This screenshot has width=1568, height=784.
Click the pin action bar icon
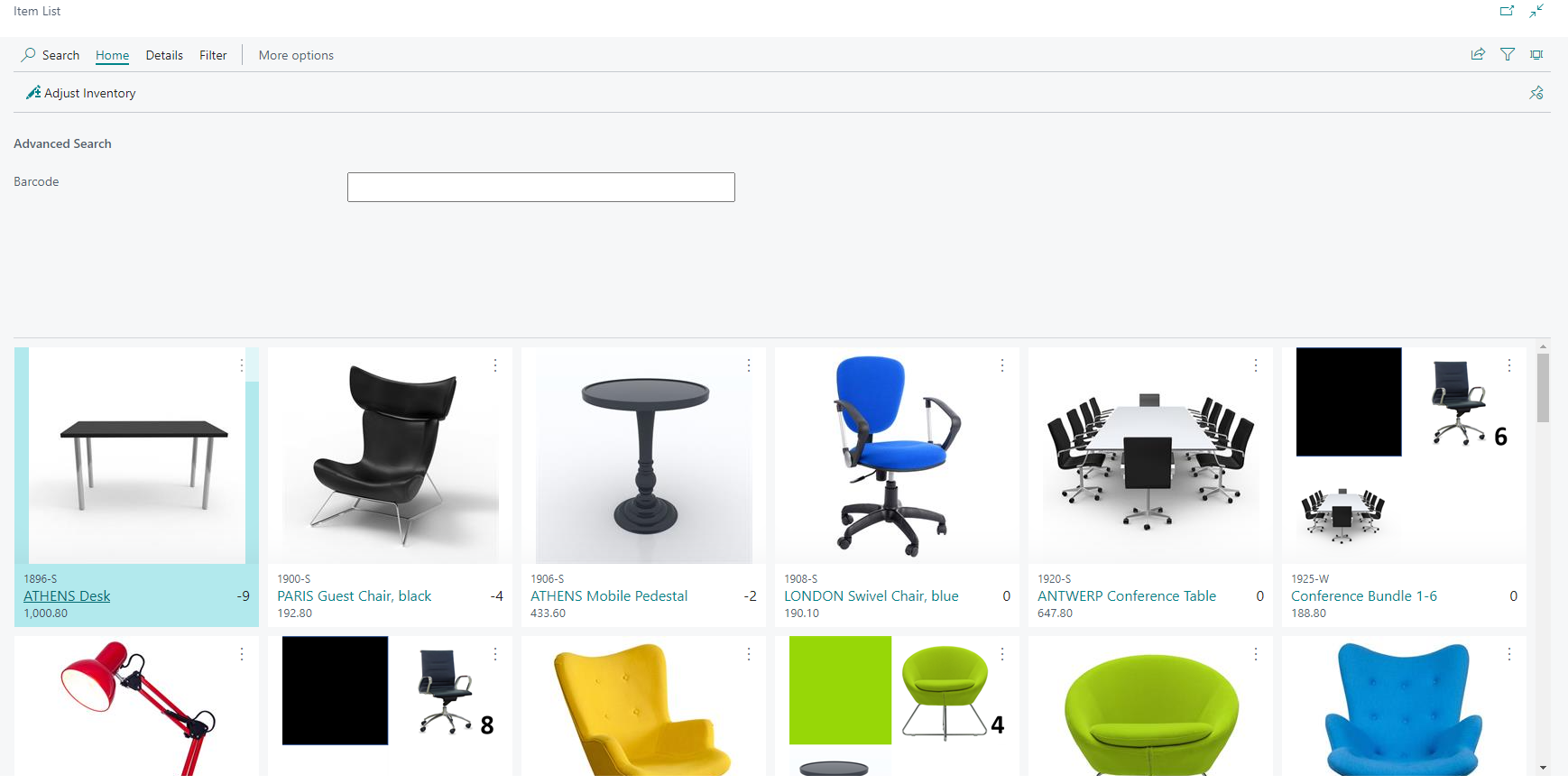(x=1536, y=93)
